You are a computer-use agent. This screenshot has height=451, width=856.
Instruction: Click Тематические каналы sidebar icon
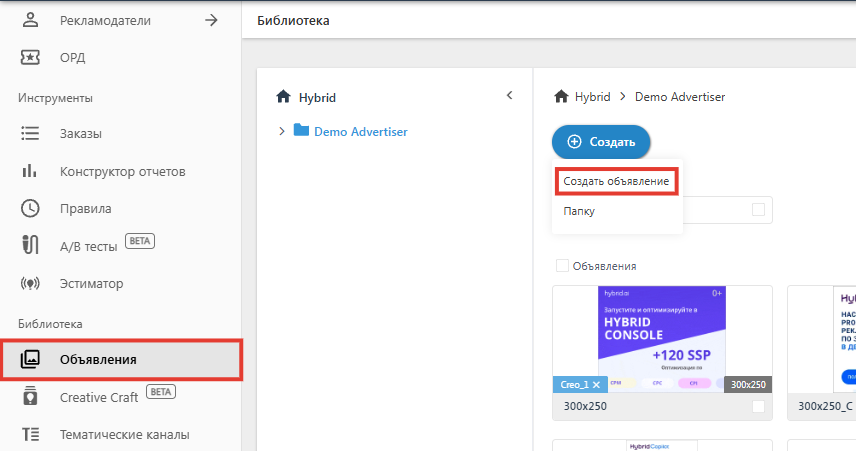pos(30,435)
